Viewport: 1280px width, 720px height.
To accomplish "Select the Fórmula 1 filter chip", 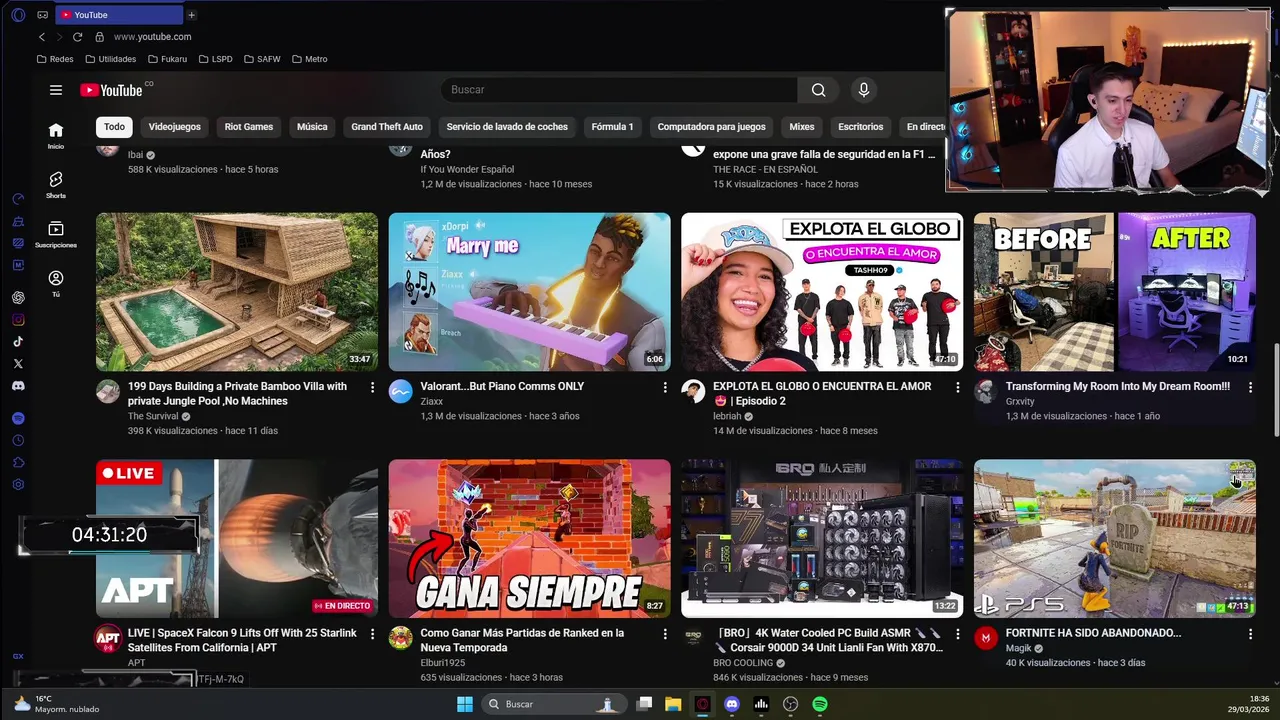I will click(612, 127).
